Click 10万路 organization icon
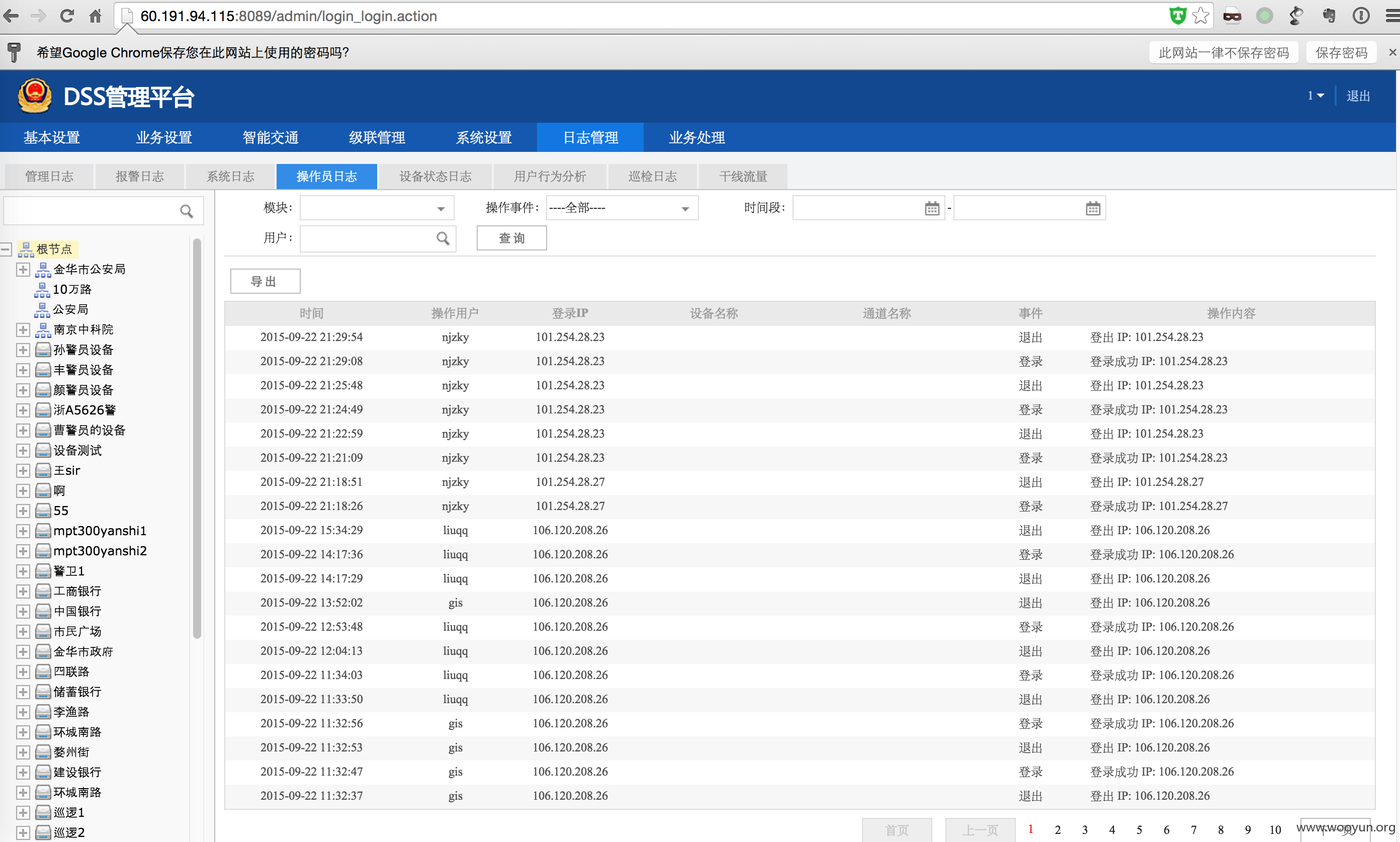The height and width of the screenshot is (842, 1400). [42, 289]
